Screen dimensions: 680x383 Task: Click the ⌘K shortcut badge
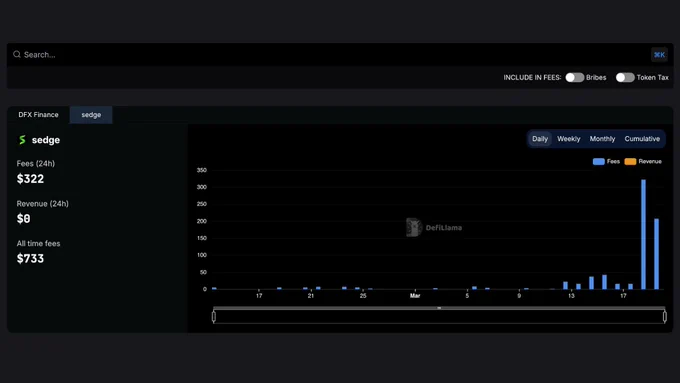(659, 55)
